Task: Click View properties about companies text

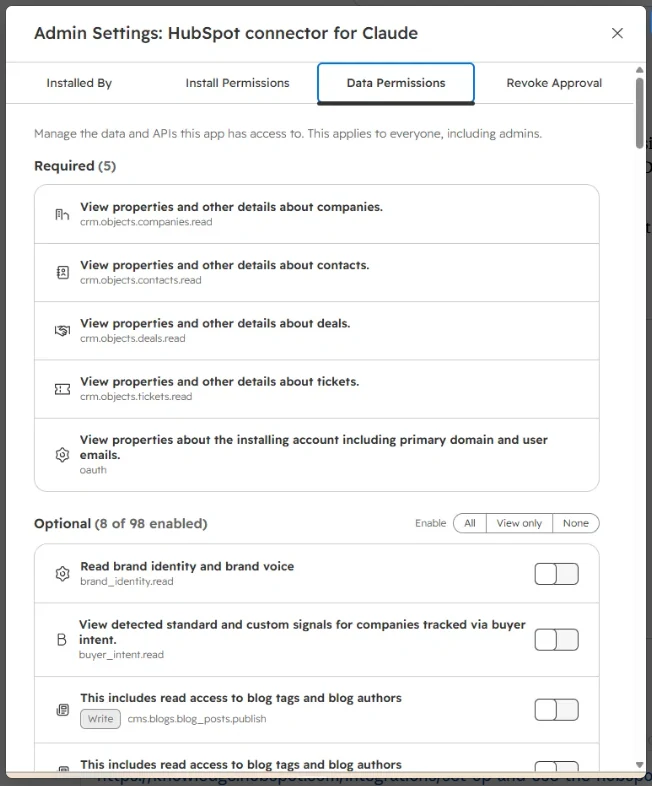Action: click(x=232, y=207)
